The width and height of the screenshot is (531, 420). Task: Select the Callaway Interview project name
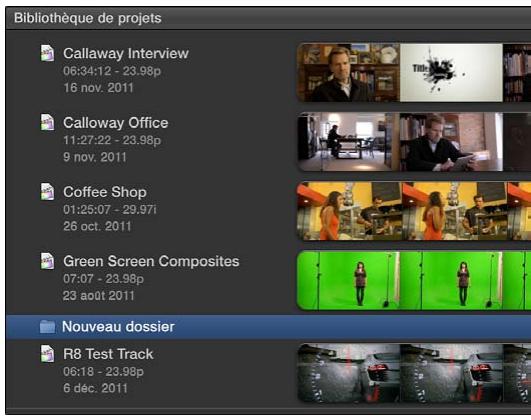tap(126, 54)
